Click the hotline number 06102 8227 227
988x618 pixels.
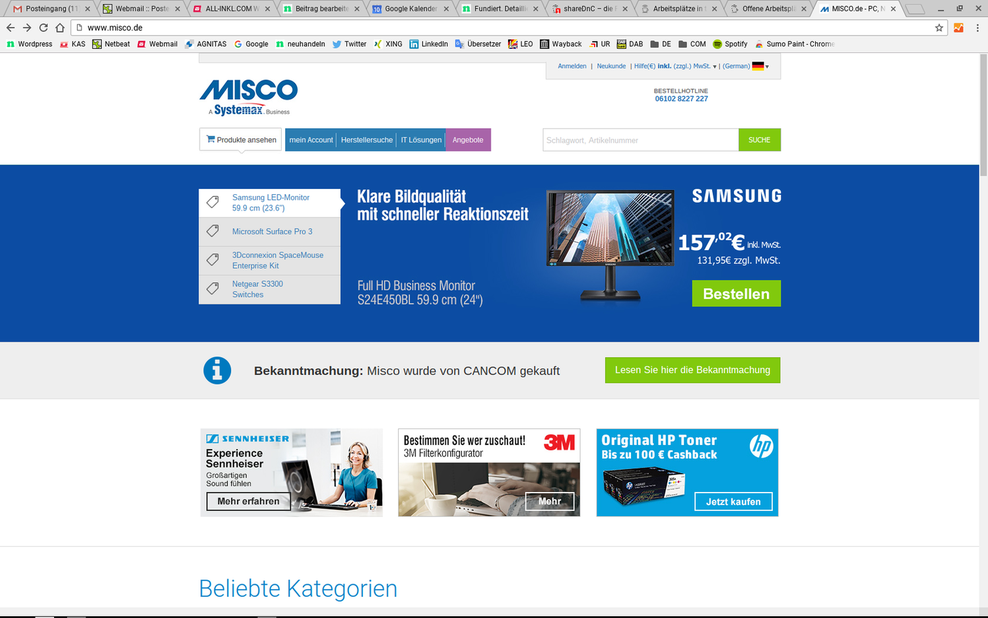pos(681,99)
